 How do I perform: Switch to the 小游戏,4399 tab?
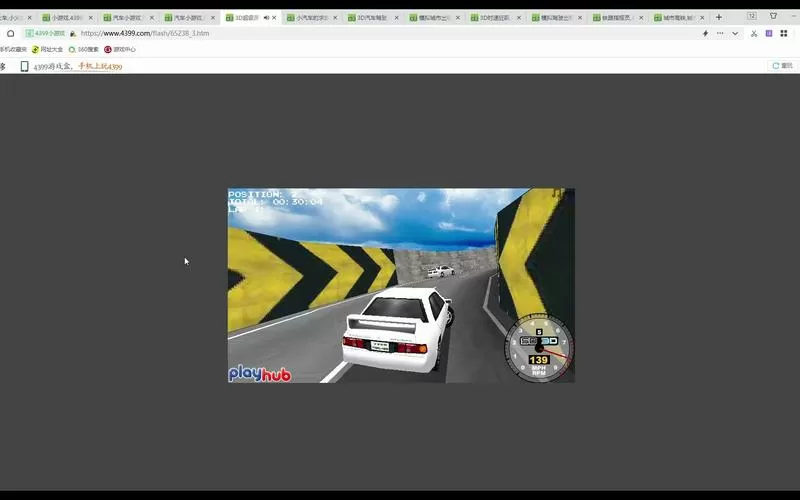[66, 17]
